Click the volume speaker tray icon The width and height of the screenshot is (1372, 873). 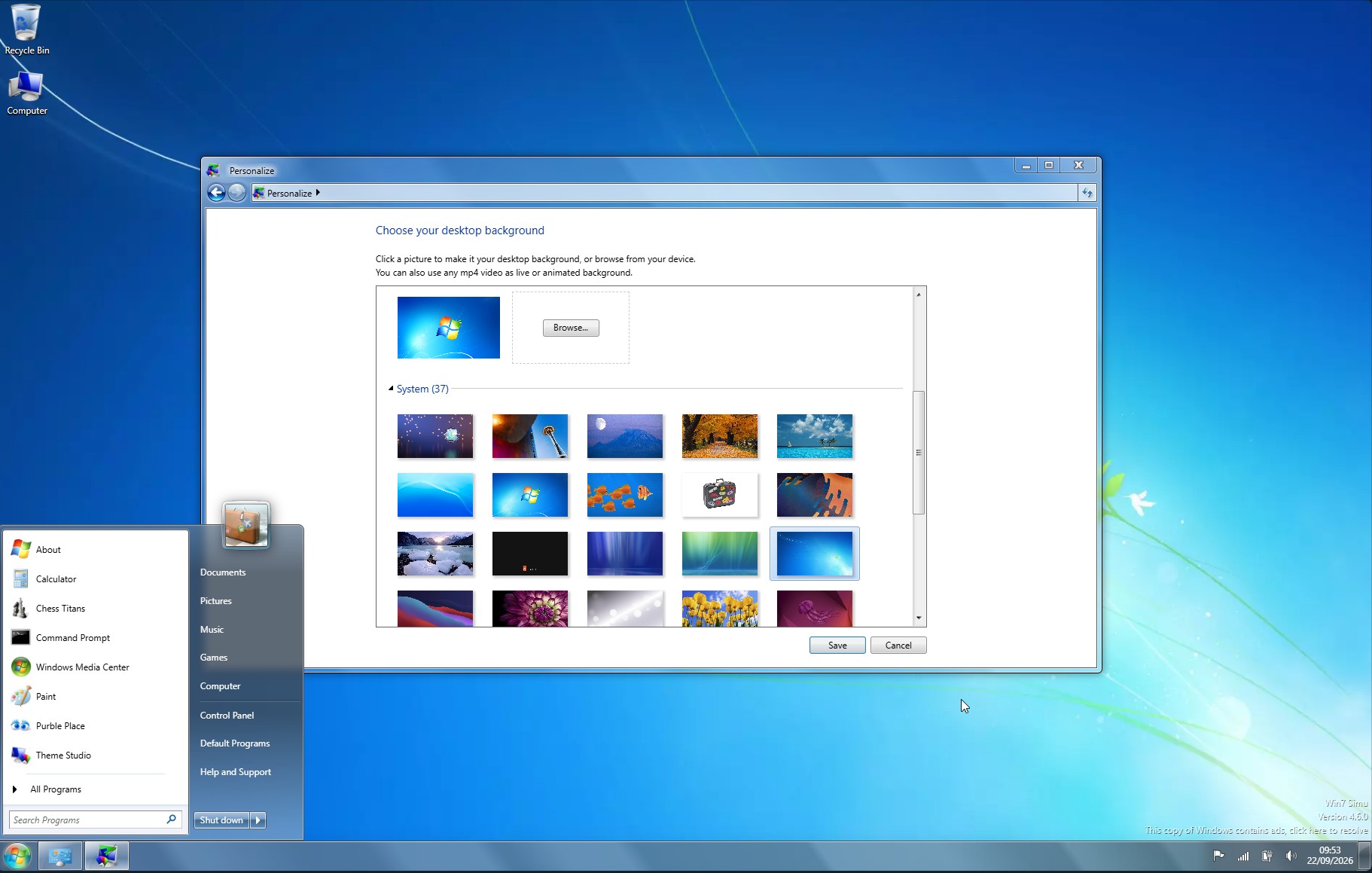1291,856
